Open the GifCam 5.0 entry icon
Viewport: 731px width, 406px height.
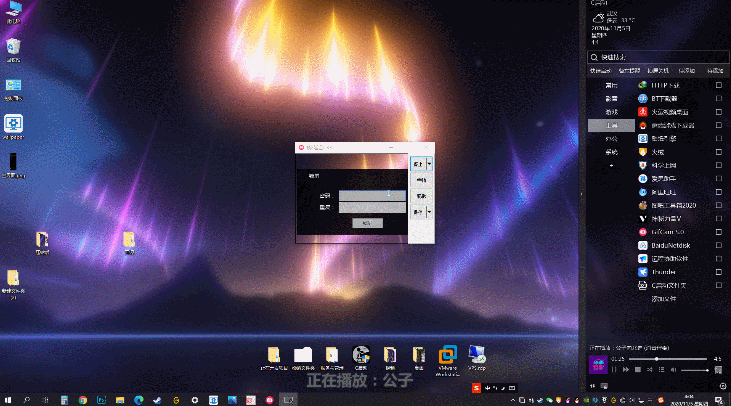642,230
